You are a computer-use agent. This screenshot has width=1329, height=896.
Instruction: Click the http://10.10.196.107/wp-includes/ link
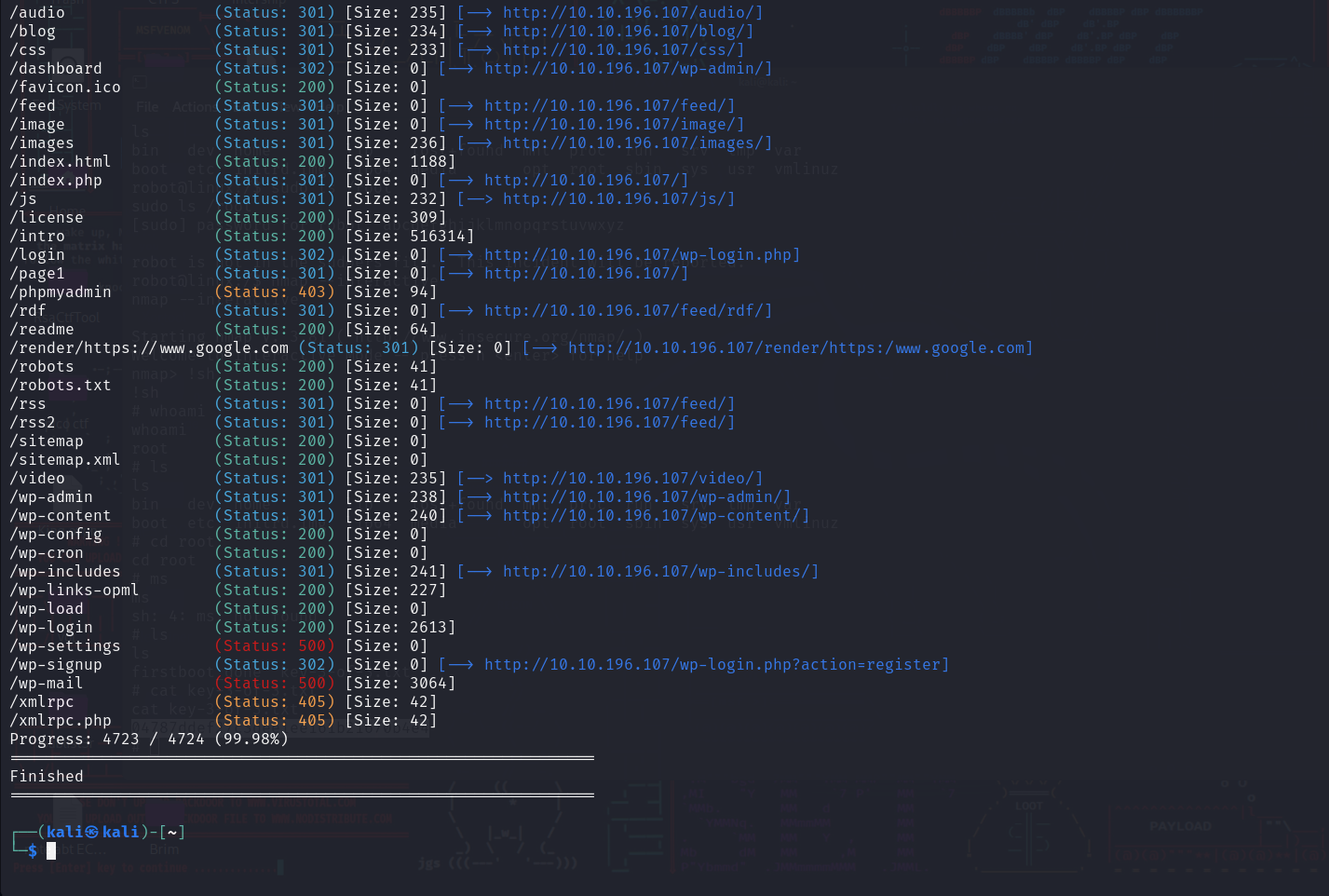(x=657, y=571)
